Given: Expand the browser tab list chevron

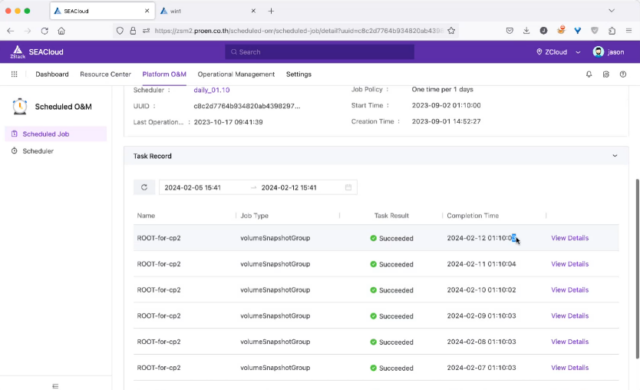Looking at the screenshot, I should click(611, 11).
